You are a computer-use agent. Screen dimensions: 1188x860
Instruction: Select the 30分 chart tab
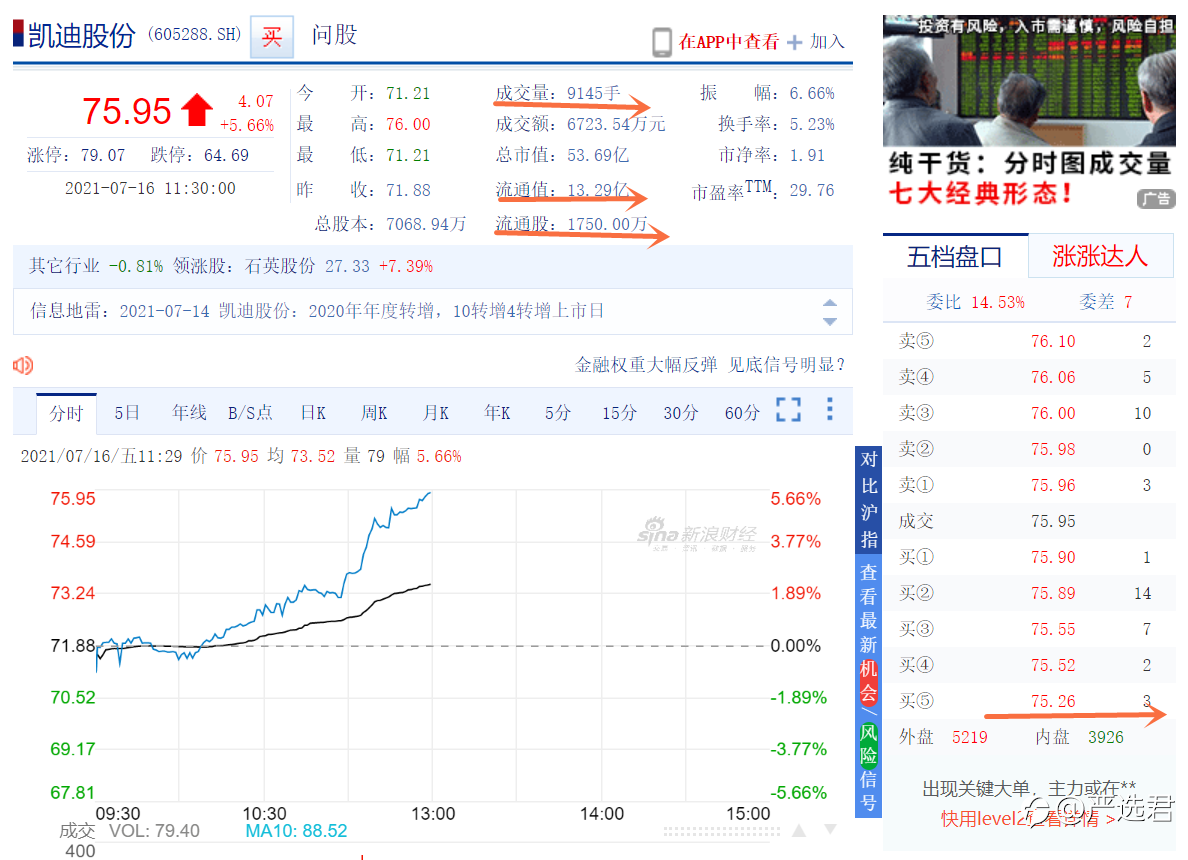(x=680, y=413)
